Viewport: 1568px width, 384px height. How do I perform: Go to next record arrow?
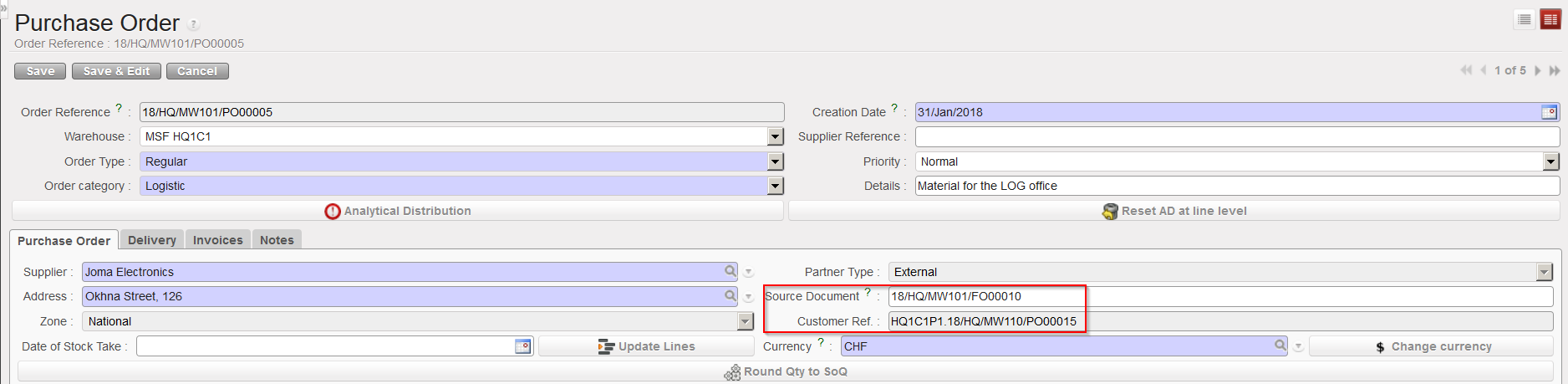[x=1538, y=70]
